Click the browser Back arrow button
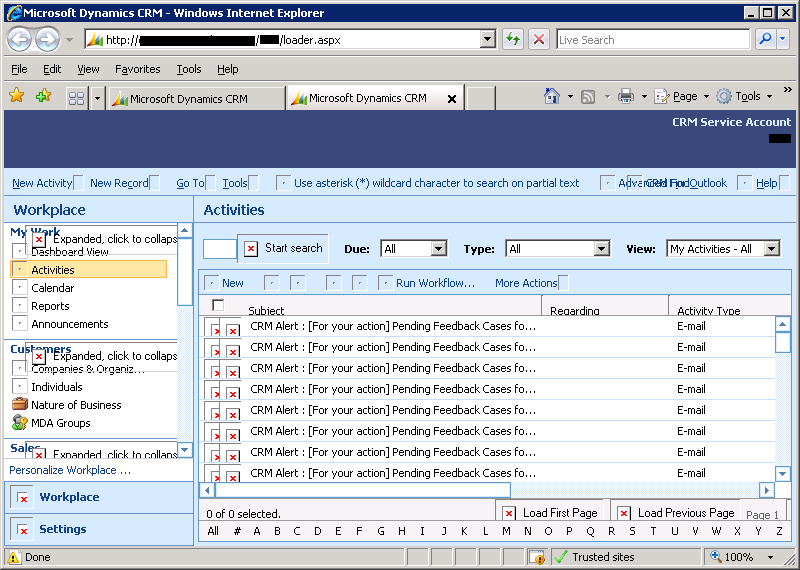The height and width of the screenshot is (570, 800). pyautogui.click(x=20, y=39)
